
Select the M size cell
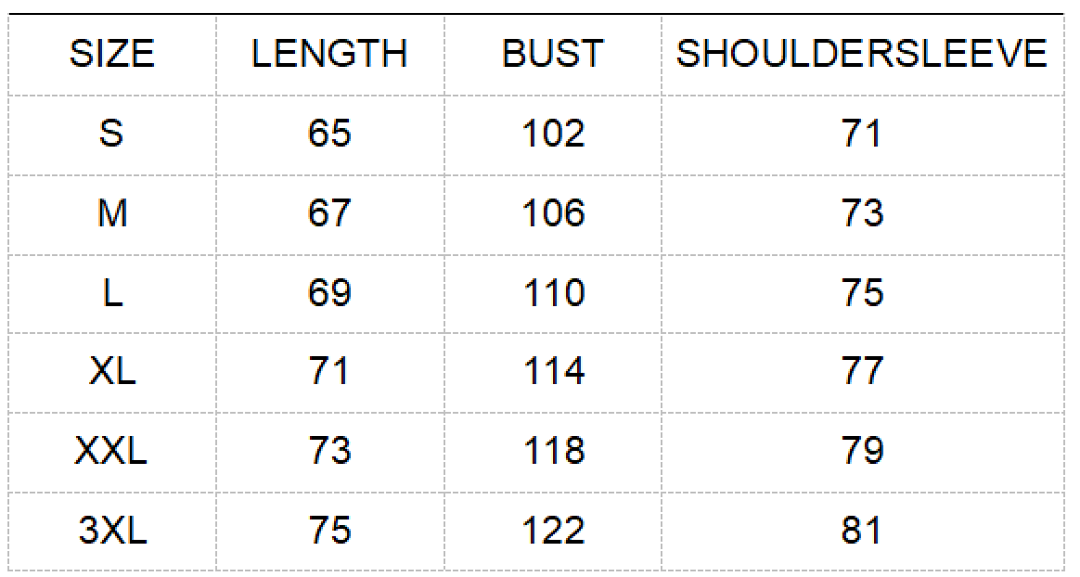coord(112,212)
